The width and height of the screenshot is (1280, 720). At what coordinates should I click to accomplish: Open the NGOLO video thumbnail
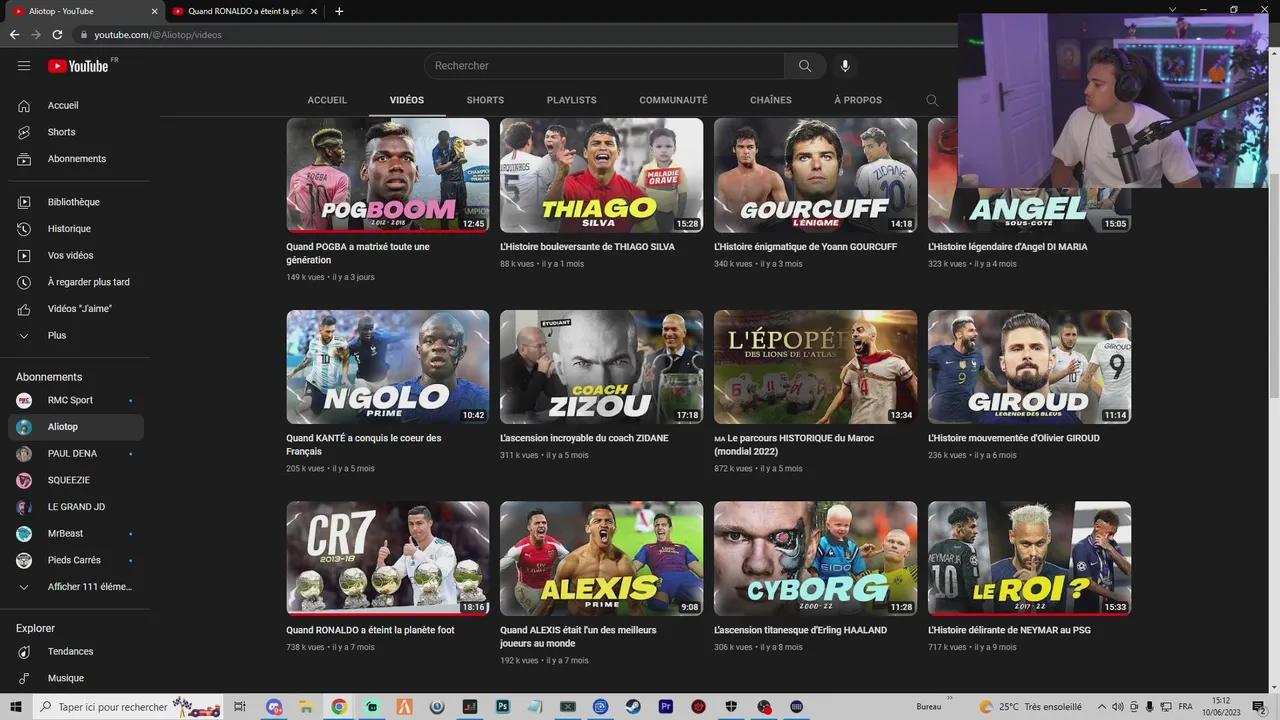tap(388, 367)
